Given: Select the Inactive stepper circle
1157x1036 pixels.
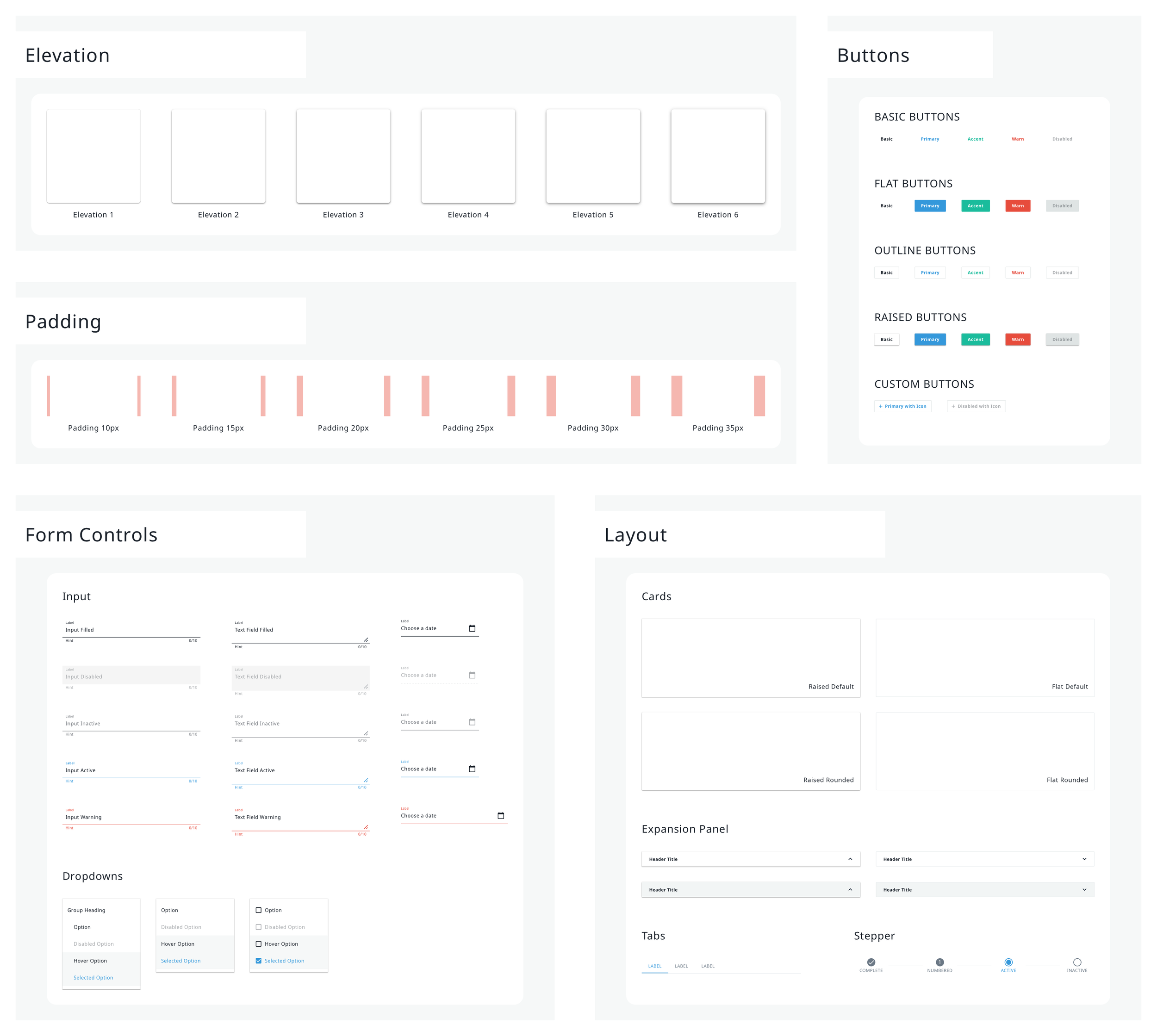Looking at the screenshot, I should click(x=1077, y=962).
